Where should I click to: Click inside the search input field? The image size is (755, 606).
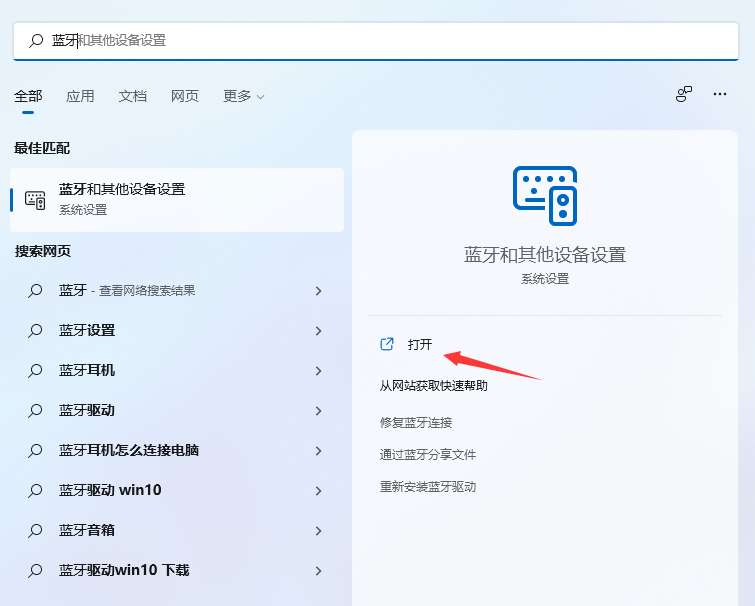(376, 41)
